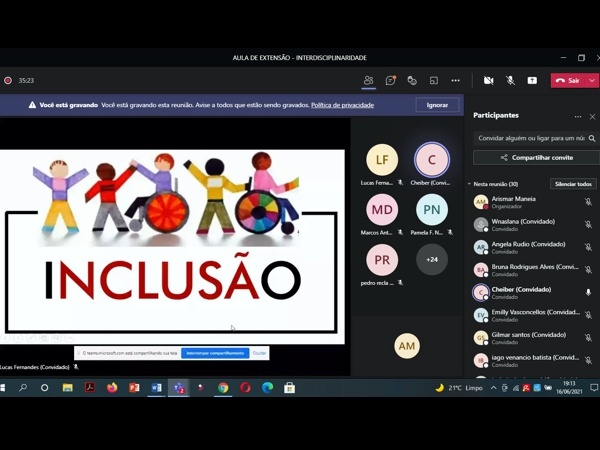Click mic icon next to Bruna Rodrigues Alves
The width and height of the screenshot is (600, 450).
(588, 270)
